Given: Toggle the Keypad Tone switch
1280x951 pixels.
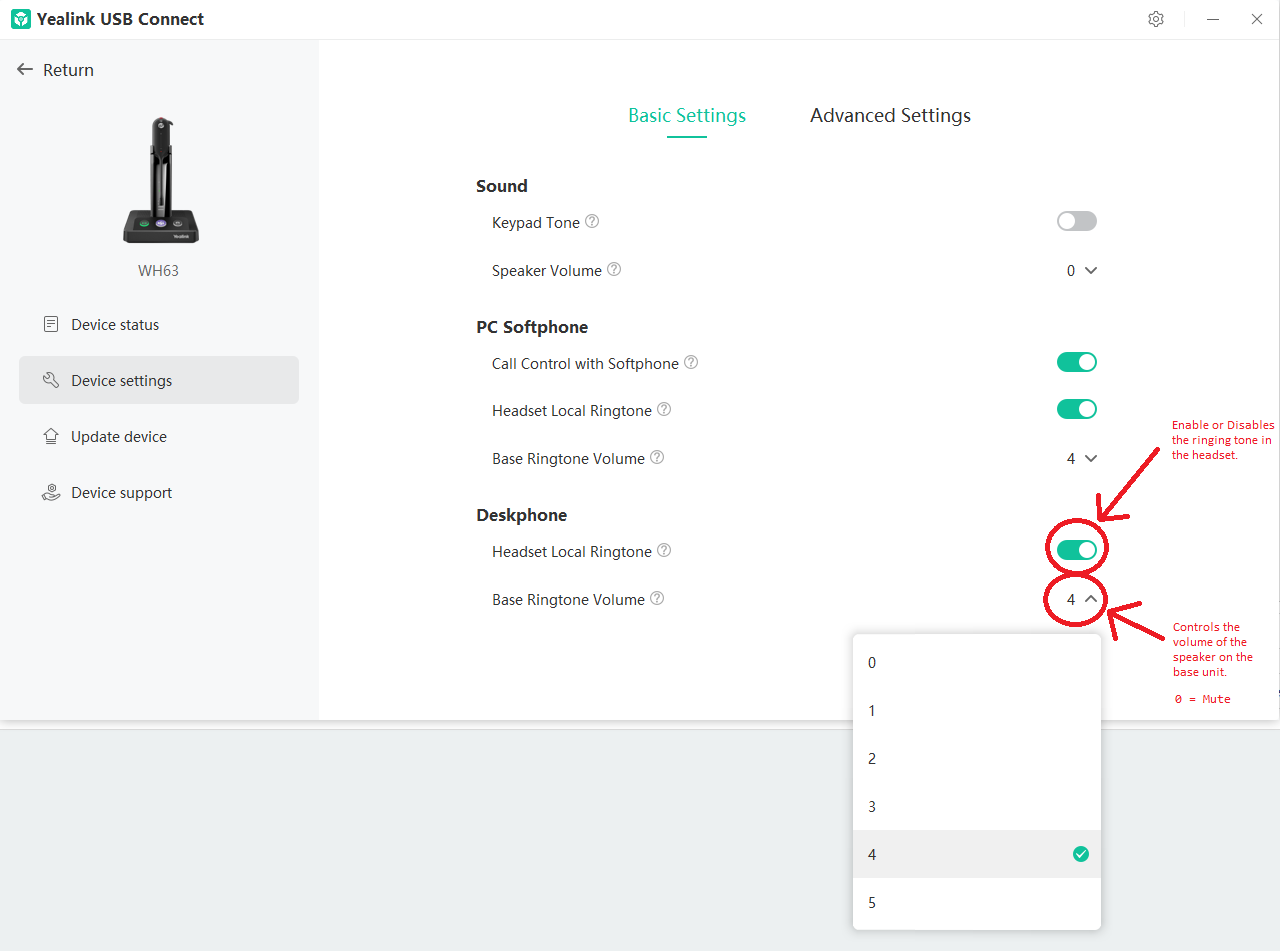Looking at the screenshot, I should click(1077, 221).
